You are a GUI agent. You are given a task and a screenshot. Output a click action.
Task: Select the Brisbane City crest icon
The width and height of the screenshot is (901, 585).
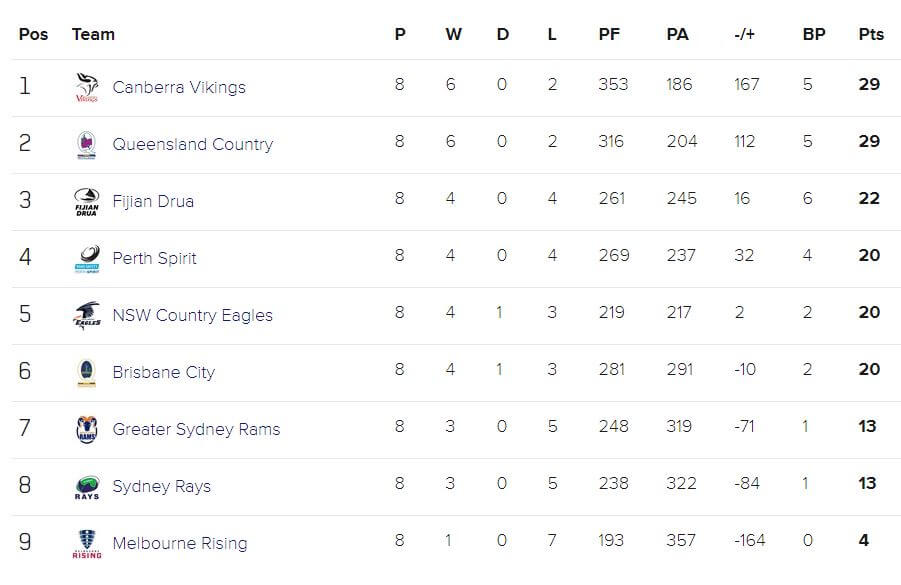click(87, 372)
